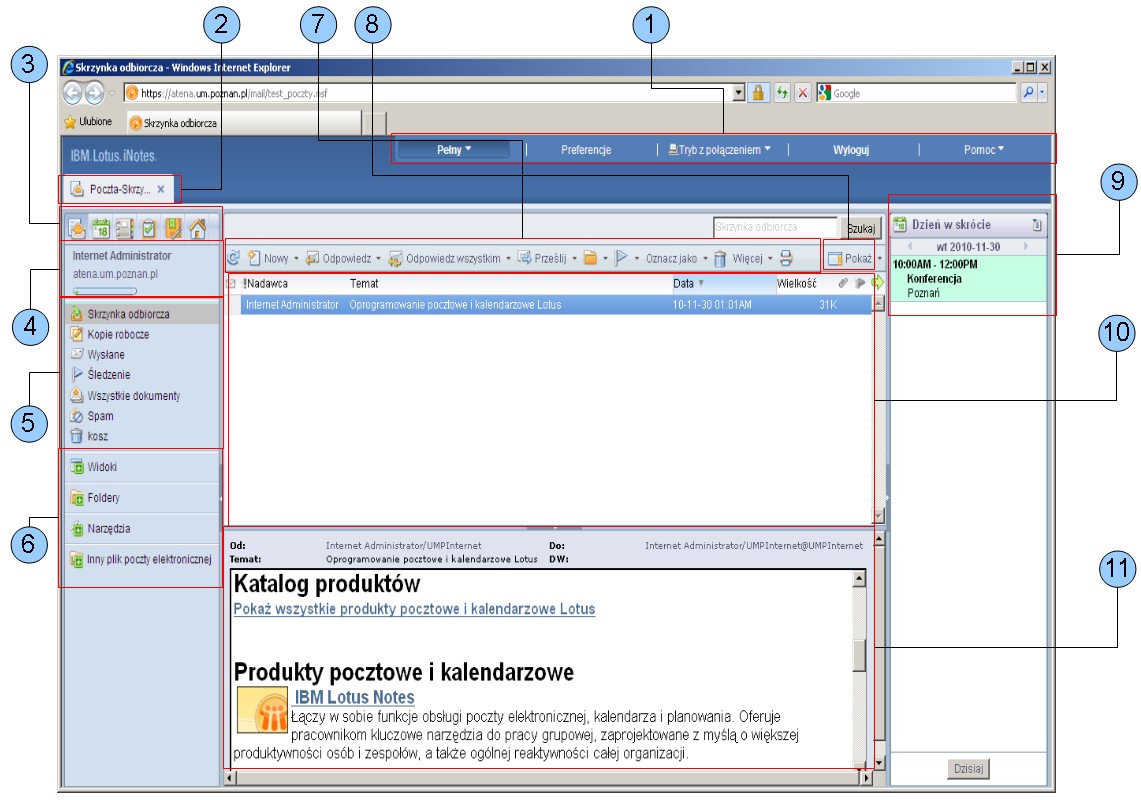Open the address bar URL dropdown arrow
1141x800 pixels.
[738, 92]
